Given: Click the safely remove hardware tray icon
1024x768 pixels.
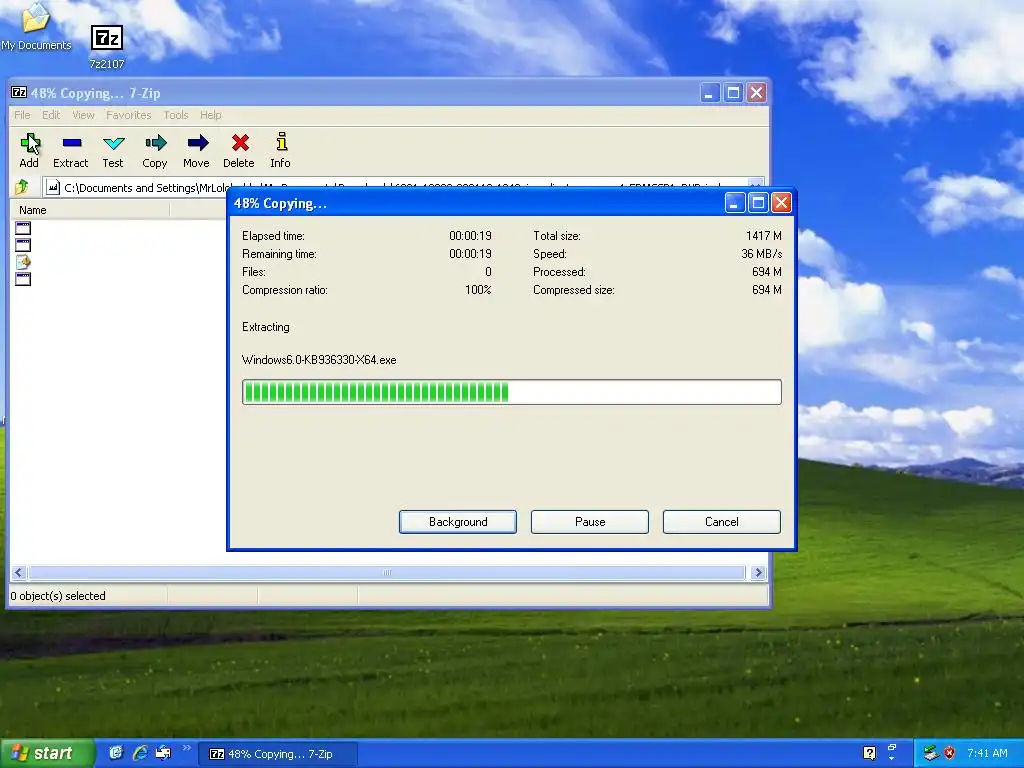Looking at the screenshot, I should (x=931, y=753).
